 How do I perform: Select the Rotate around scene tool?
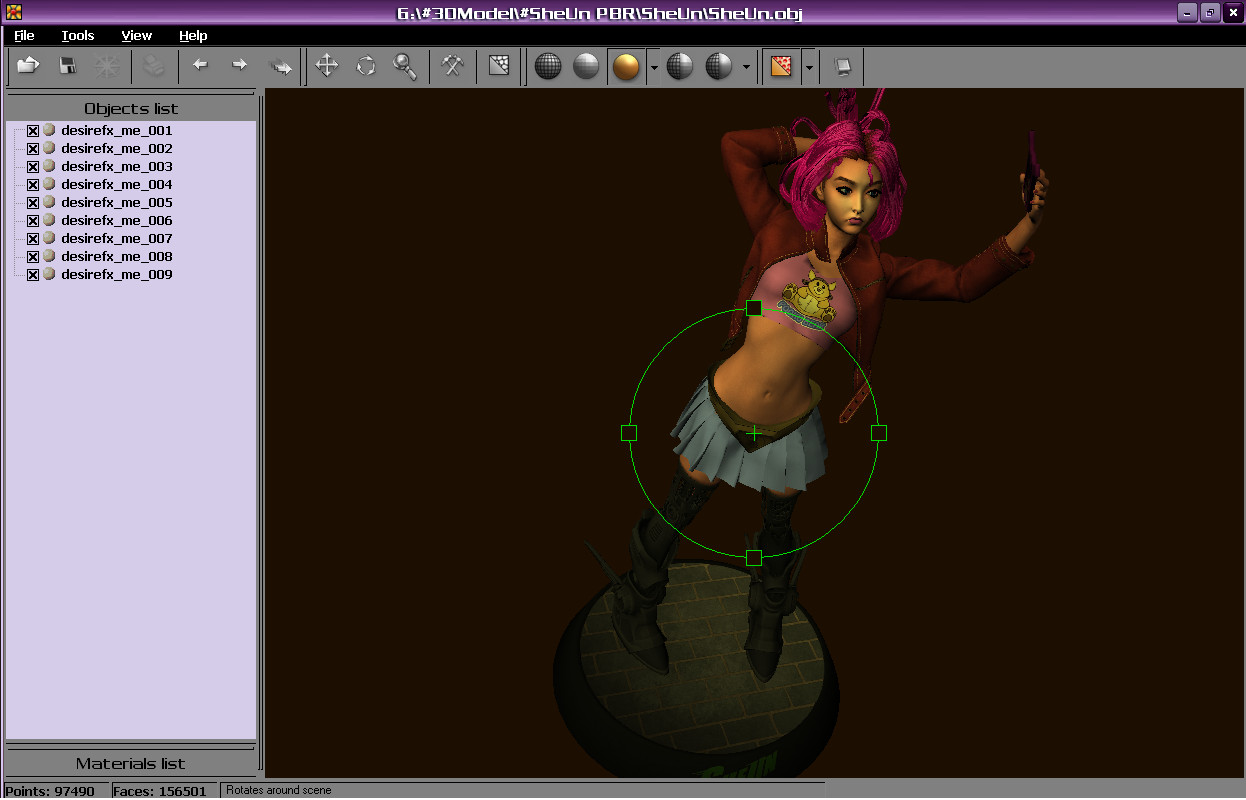tap(366, 66)
